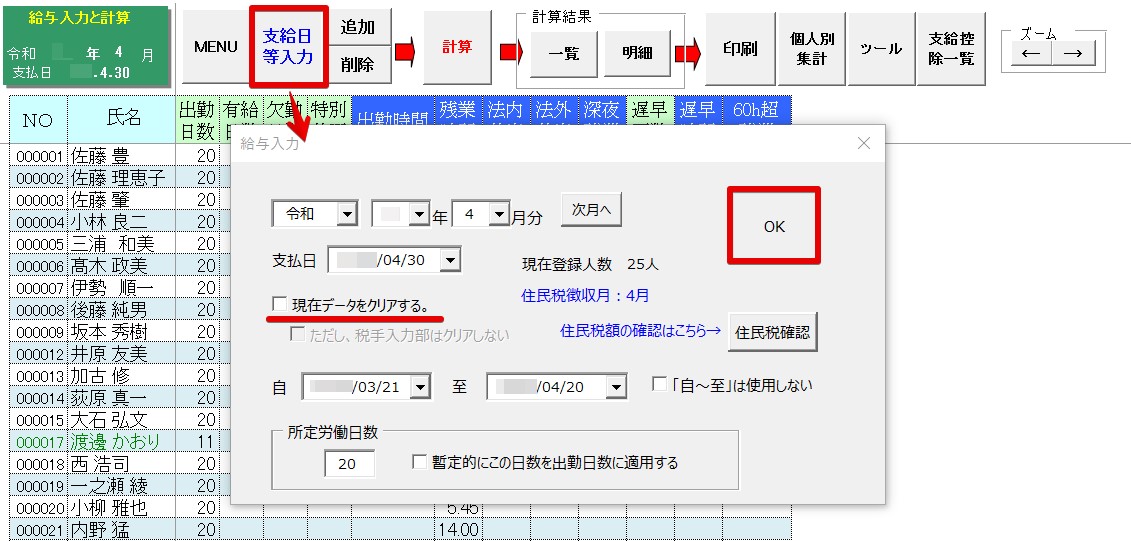Check 「自～至」は使用しない option
The height and width of the screenshot is (541, 1131).
pyautogui.click(x=659, y=384)
